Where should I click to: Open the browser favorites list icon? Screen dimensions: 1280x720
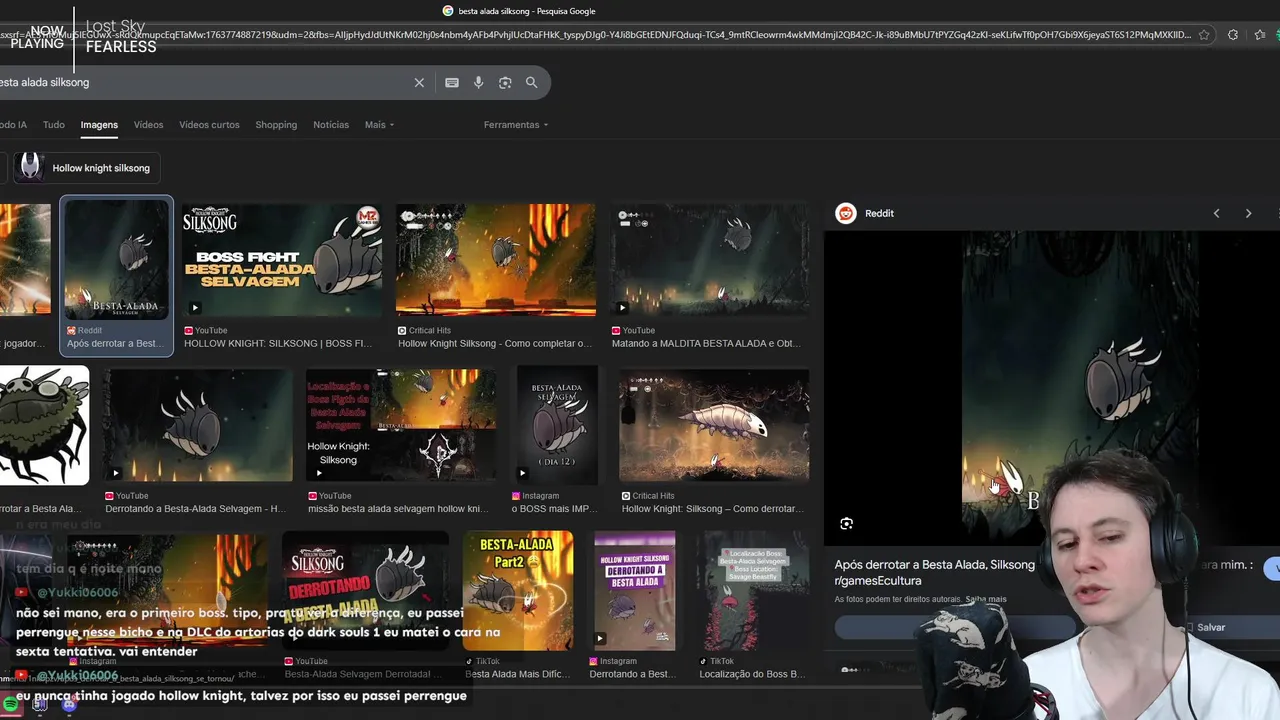point(1261,34)
